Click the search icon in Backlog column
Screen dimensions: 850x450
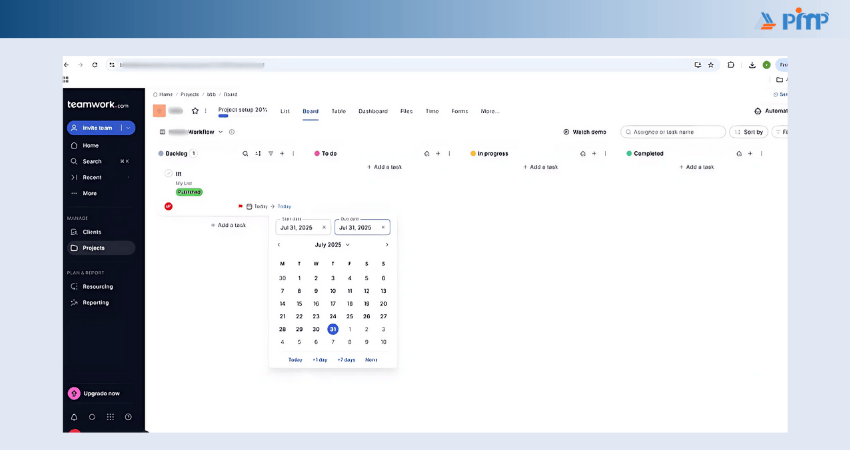246,153
